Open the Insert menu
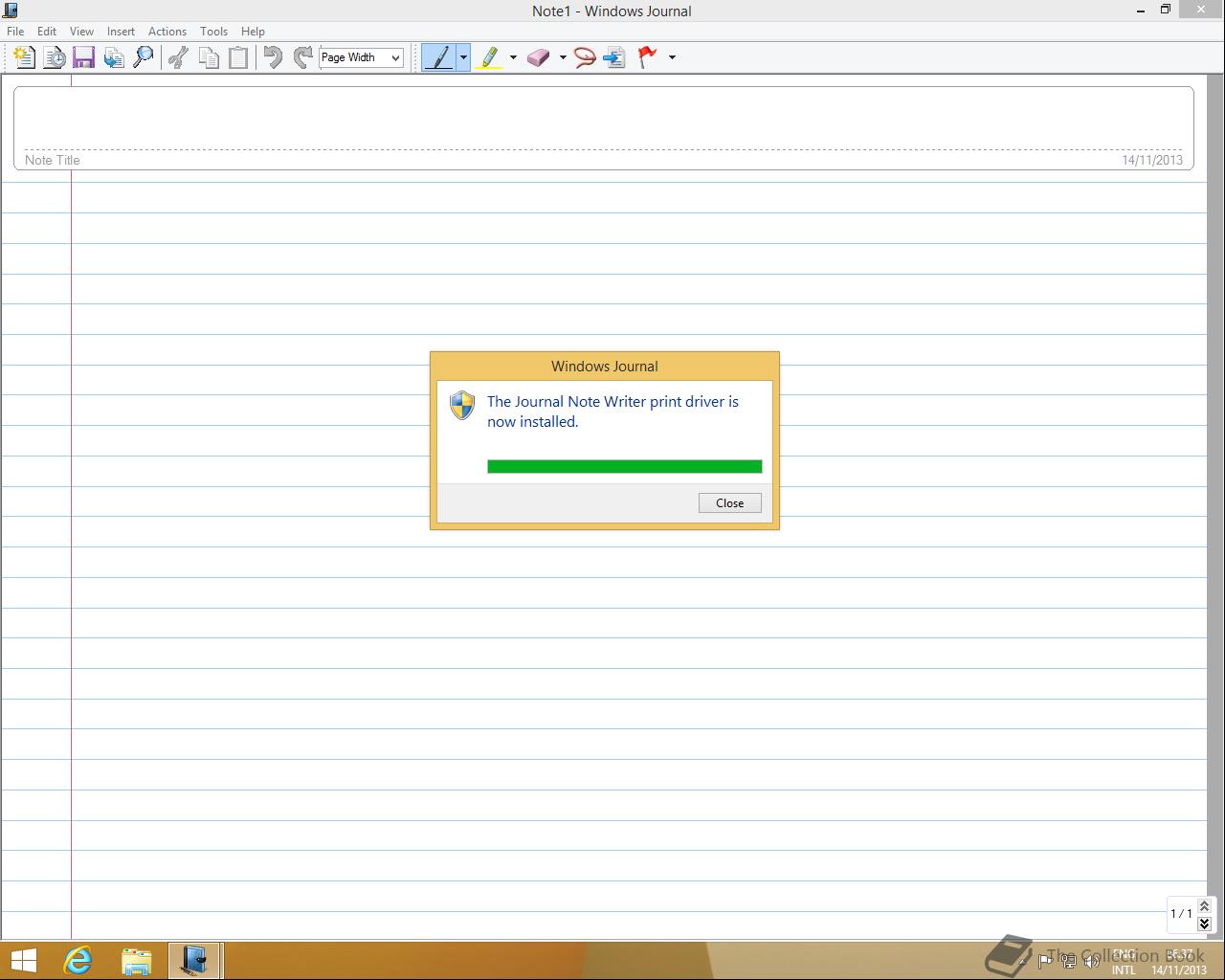This screenshot has width=1225, height=980. 121,31
